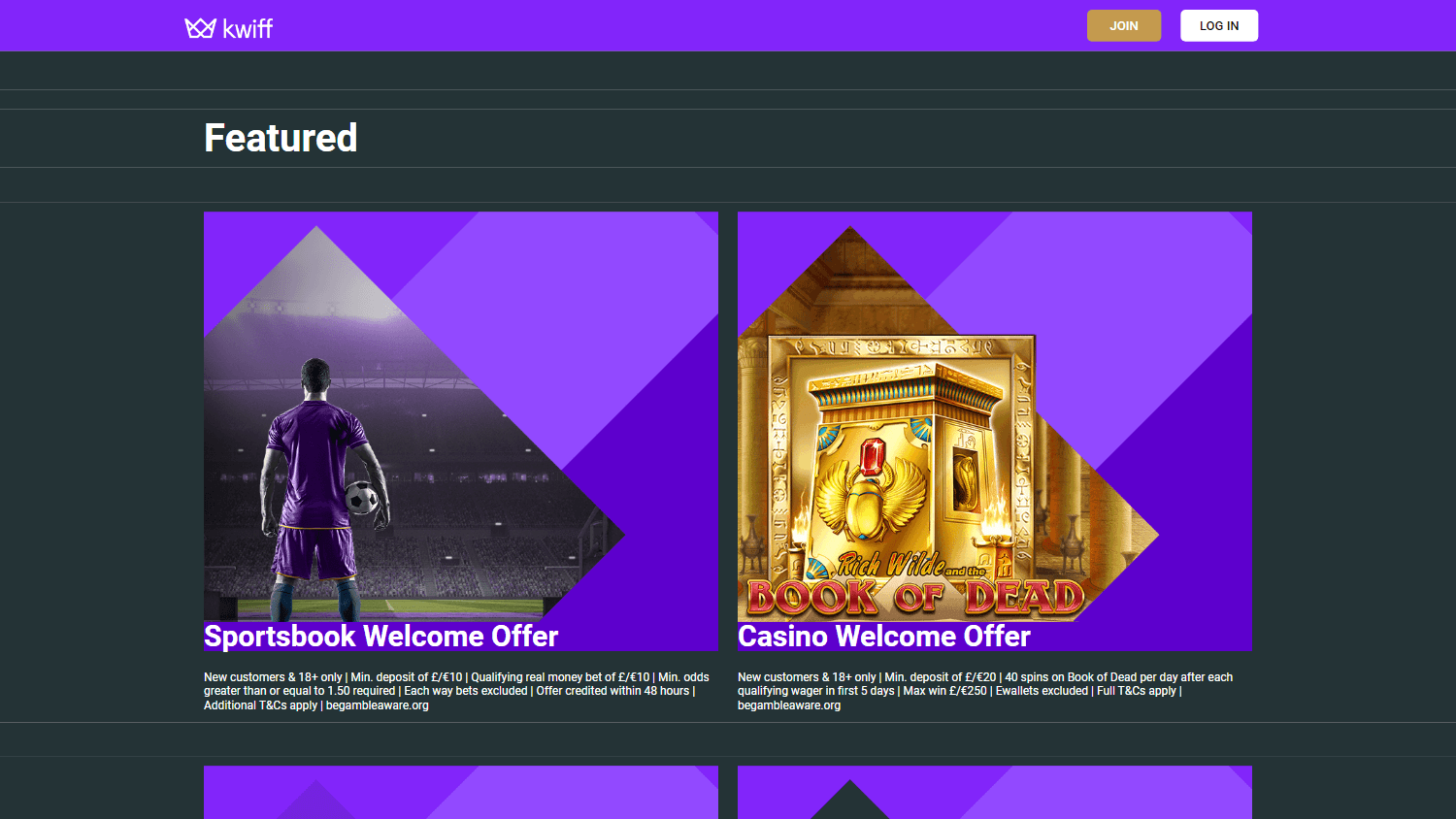This screenshot has width=1456, height=819.
Task: Select the Featured section heading
Action: [x=281, y=138]
